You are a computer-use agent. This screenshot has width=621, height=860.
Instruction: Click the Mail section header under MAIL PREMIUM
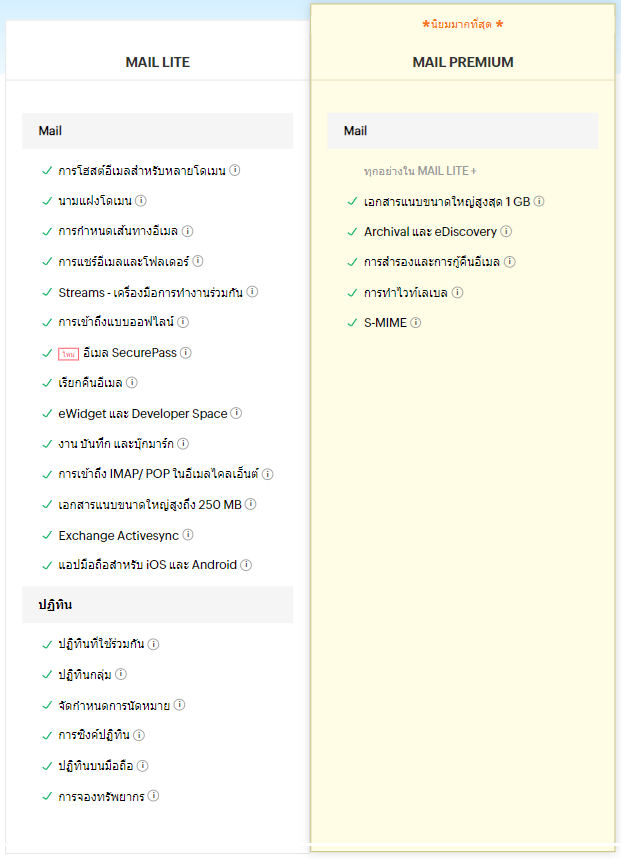[462, 131]
